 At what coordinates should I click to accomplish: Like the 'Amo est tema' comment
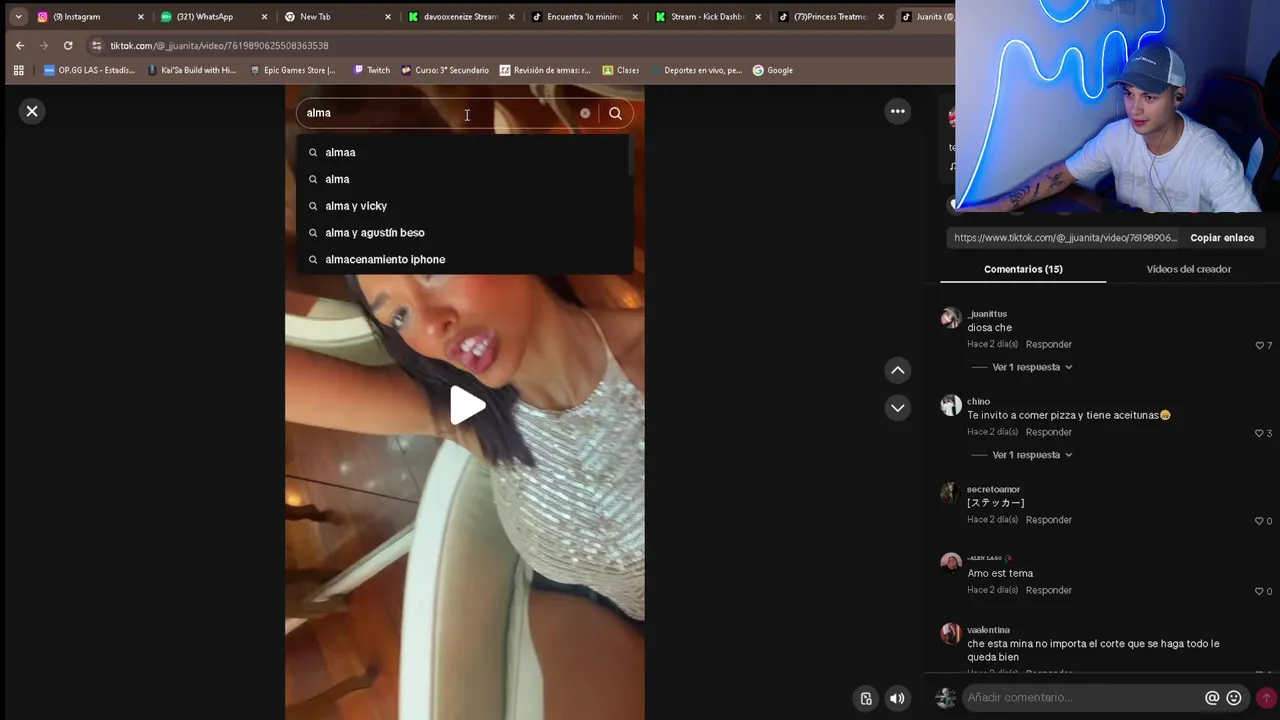[x=1260, y=591]
